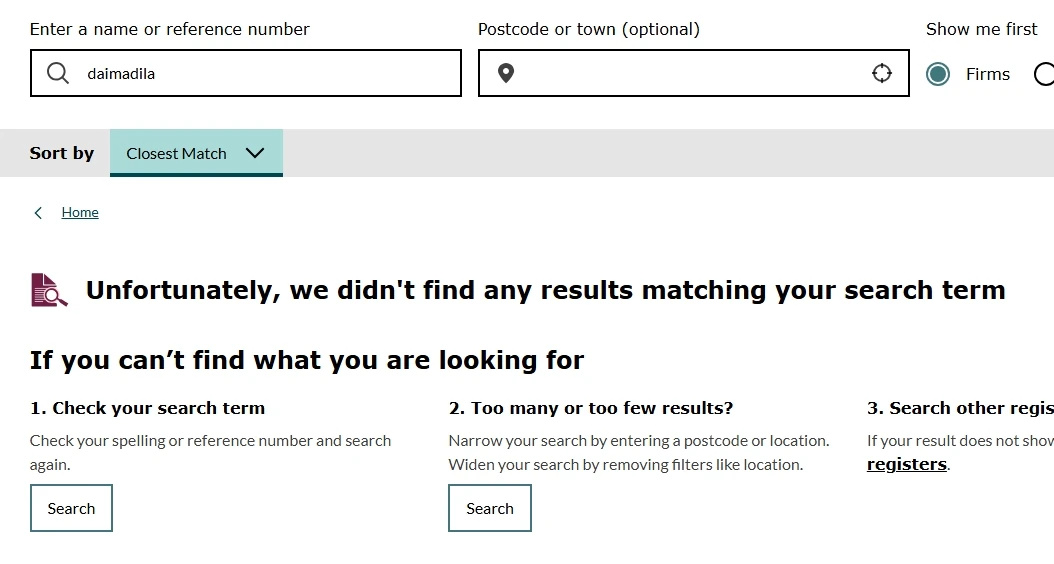Select the partly visible radio button right of Firms
The width and height of the screenshot is (1054, 564).
1044,74
